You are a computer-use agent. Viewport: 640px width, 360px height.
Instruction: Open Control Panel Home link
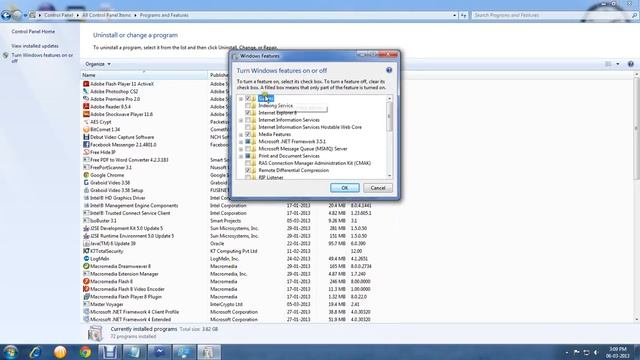pos(33,31)
